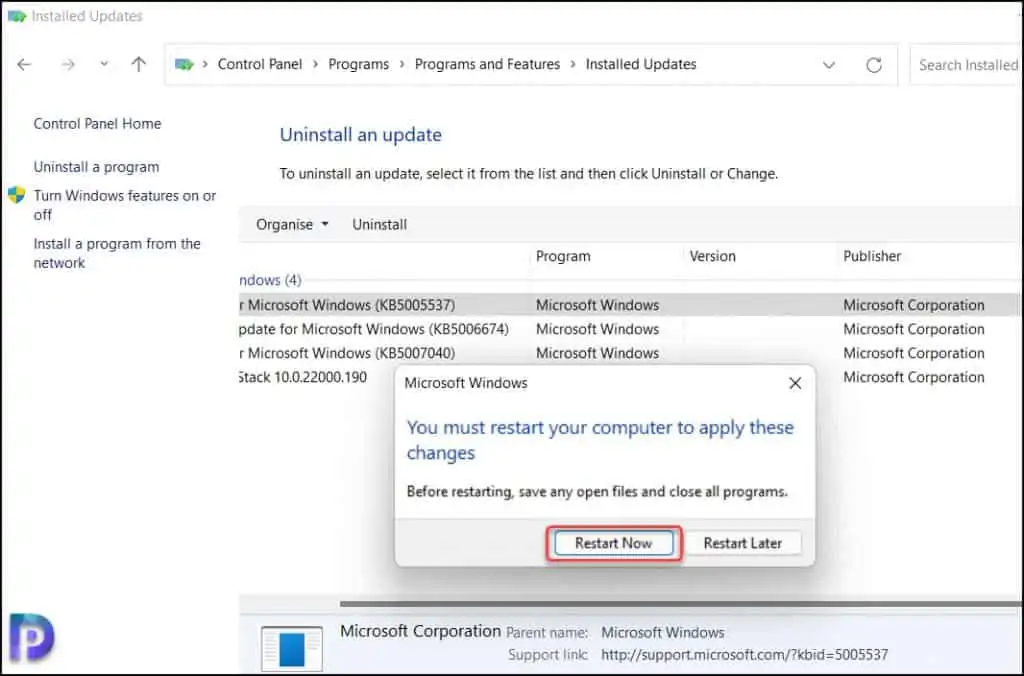This screenshot has width=1024, height=676.
Task: Click the Back navigation arrow
Action: (24, 64)
